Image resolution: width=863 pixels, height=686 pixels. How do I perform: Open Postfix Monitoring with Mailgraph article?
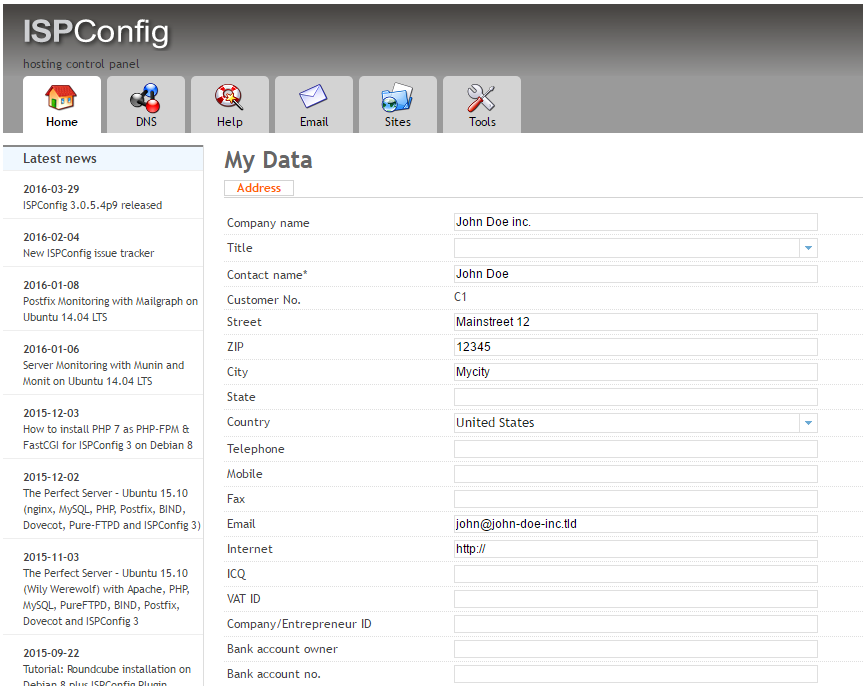coord(110,309)
